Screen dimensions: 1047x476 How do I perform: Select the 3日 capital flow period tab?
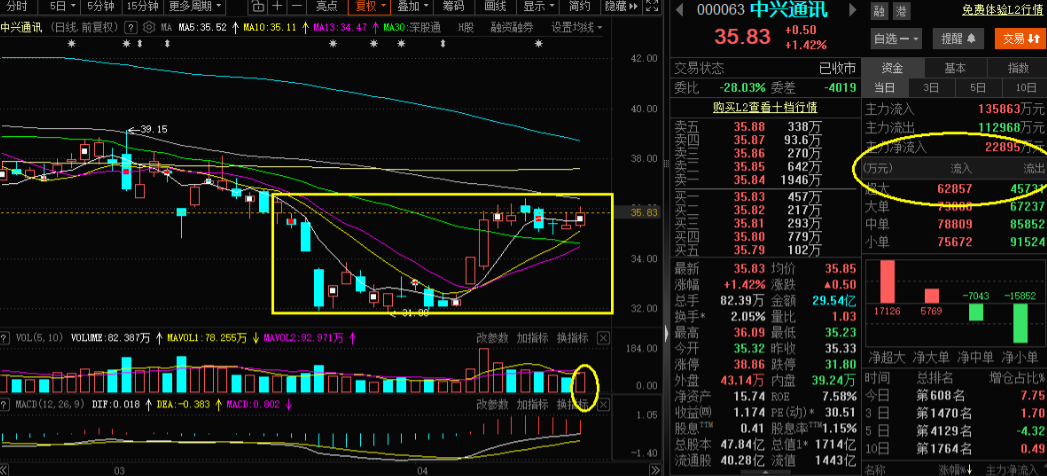tap(931, 88)
